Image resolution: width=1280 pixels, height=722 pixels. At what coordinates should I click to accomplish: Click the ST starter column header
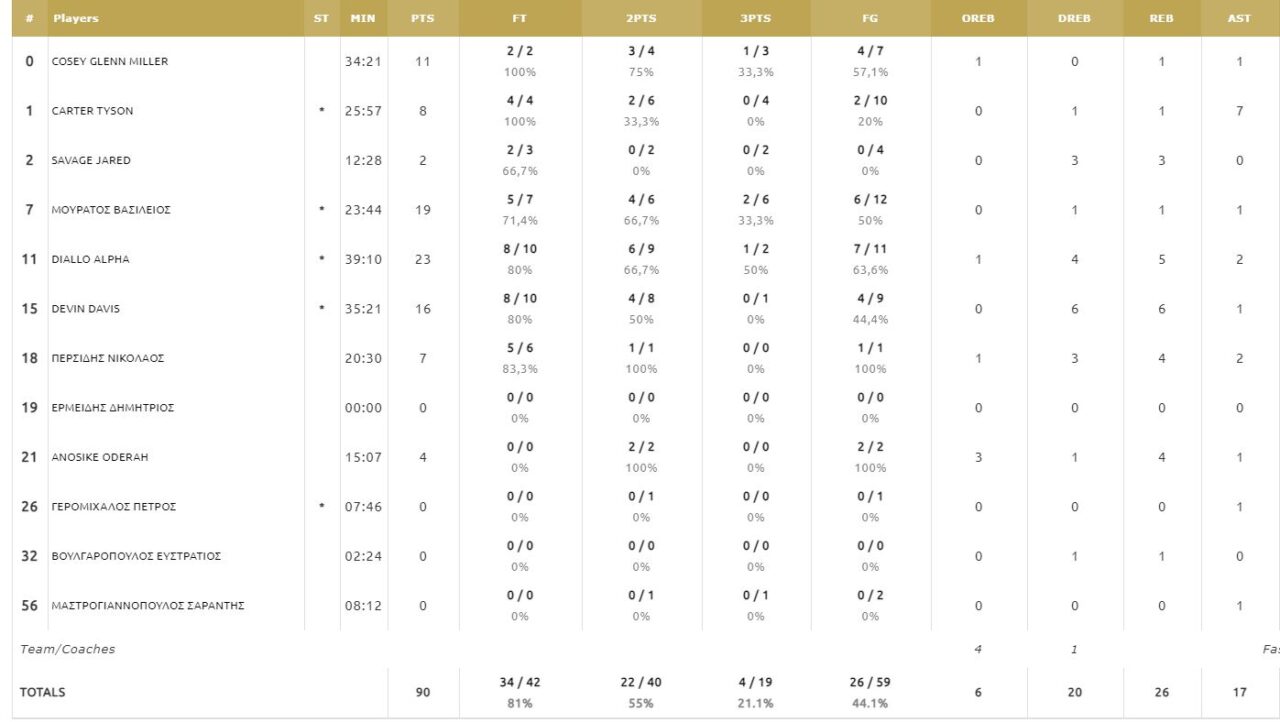[x=321, y=18]
